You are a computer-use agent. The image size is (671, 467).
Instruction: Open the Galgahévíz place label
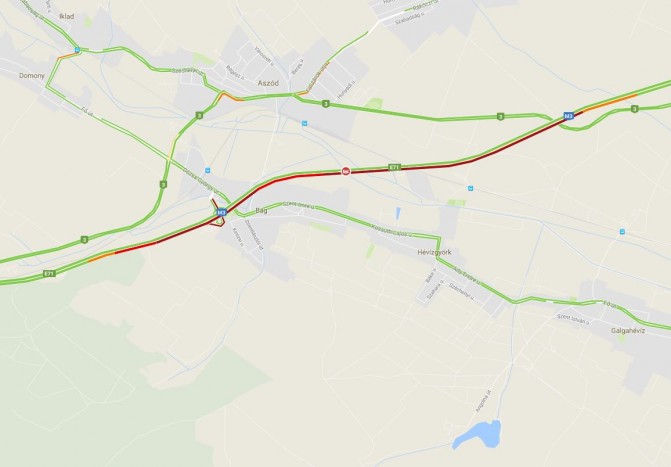click(628, 330)
